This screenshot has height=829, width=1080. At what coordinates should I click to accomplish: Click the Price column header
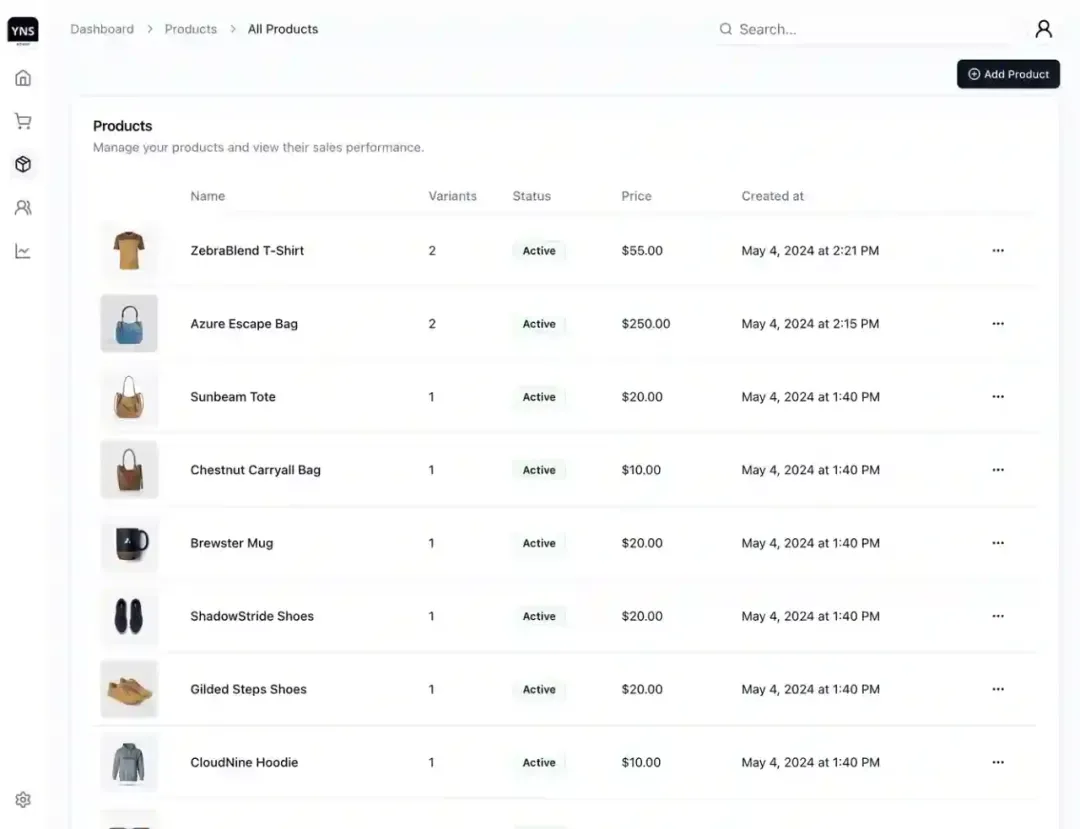point(636,196)
